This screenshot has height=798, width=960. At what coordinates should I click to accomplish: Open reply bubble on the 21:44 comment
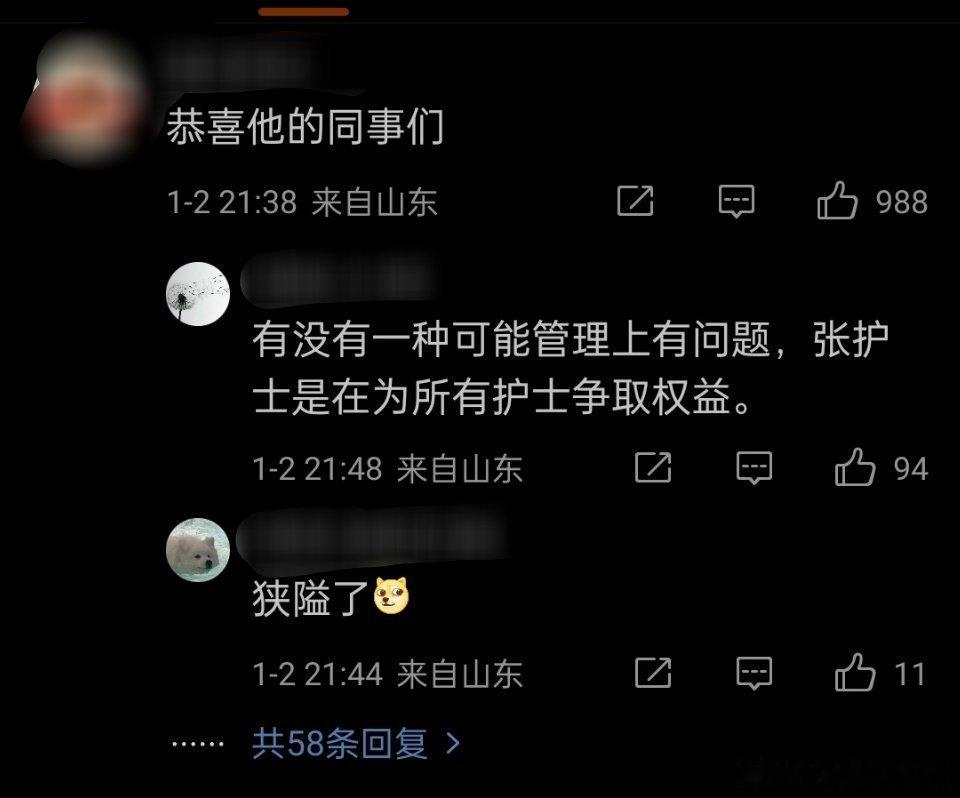pyautogui.click(x=754, y=673)
